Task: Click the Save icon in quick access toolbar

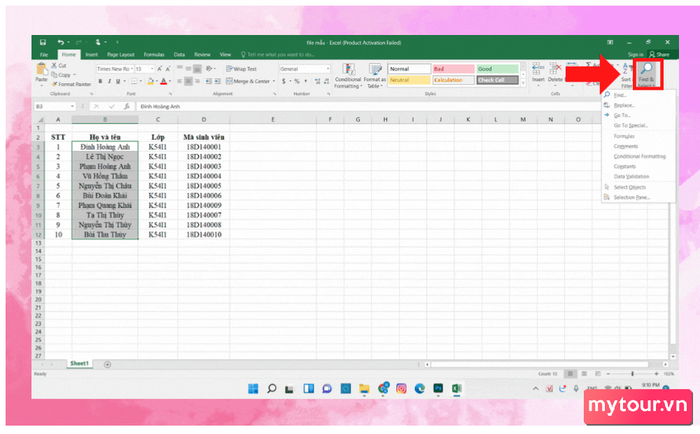Action: (x=43, y=42)
